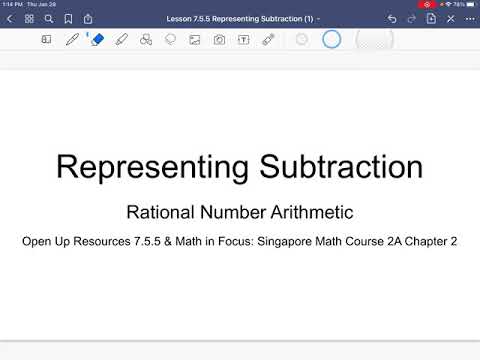The height and width of the screenshot is (360, 480).
Task: Bookmark this page
Action: [x=68, y=19]
